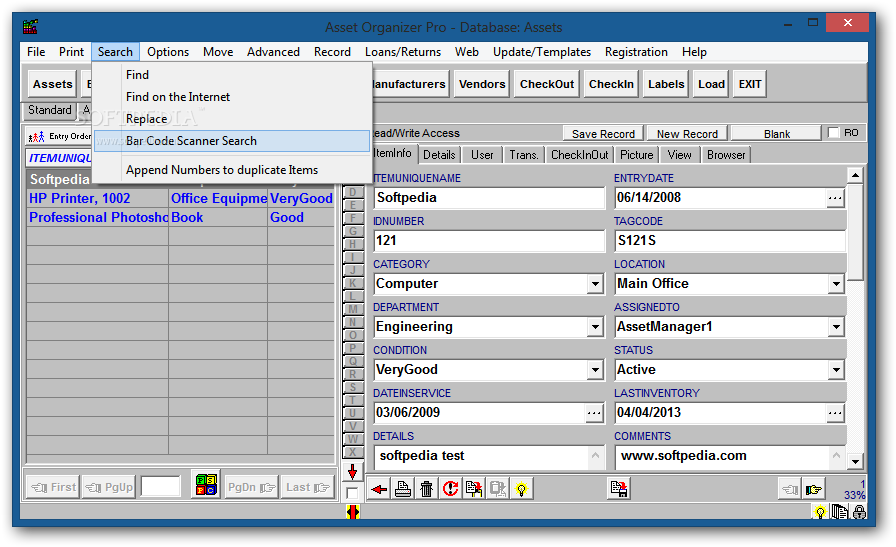Click the red exclamation refresh icon
896x547 pixels.
click(450, 489)
